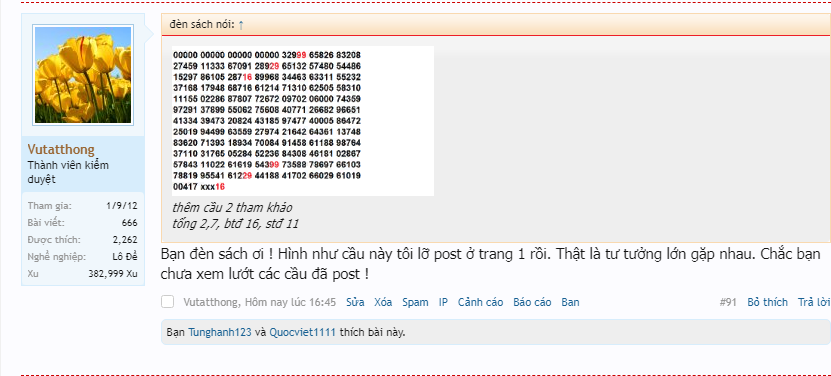The height and width of the screenshot is (376, 831).
Task: Open Quocviet1111 profile from likes
Action: [303, 333]
